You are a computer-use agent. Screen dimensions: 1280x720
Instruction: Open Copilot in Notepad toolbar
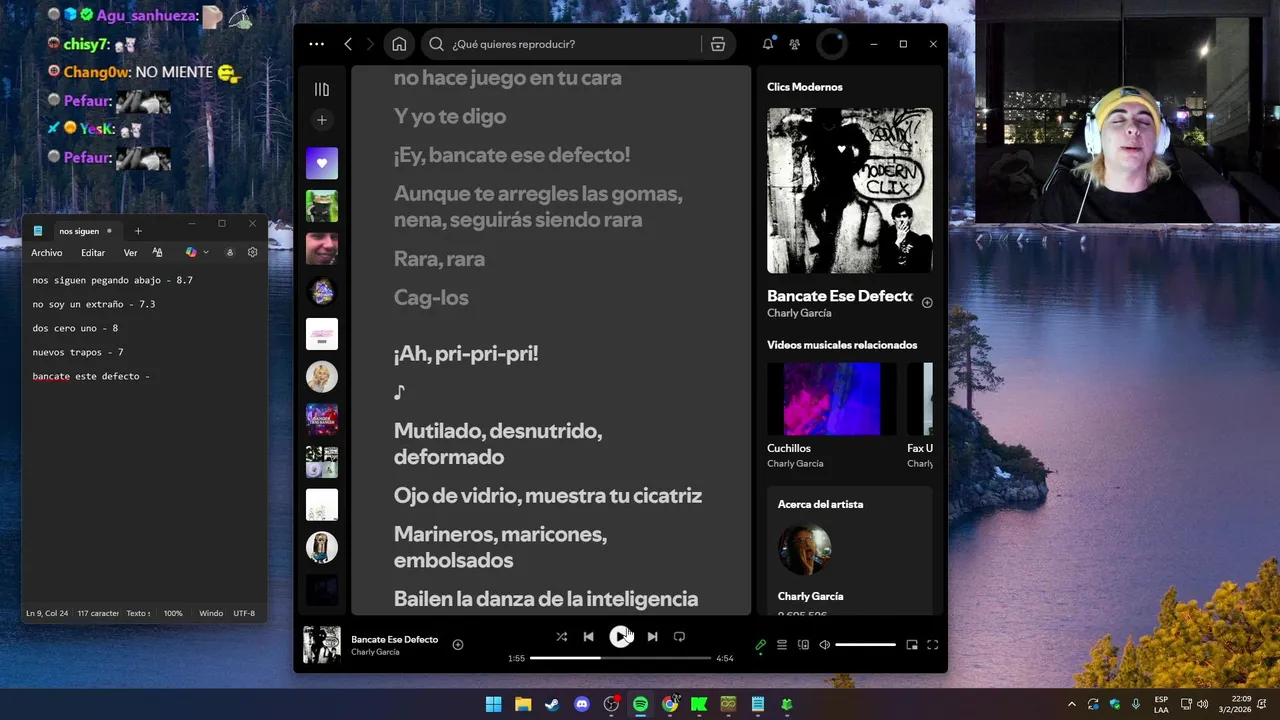tap(191, 253)
